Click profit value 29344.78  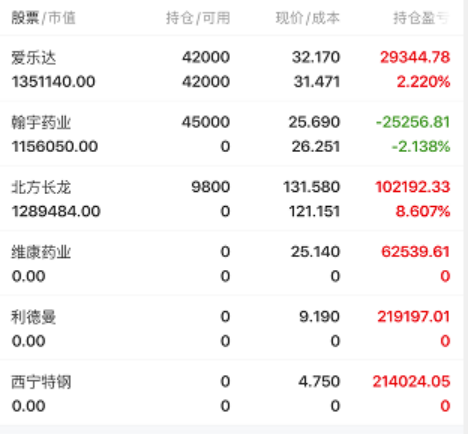[415, 57]
